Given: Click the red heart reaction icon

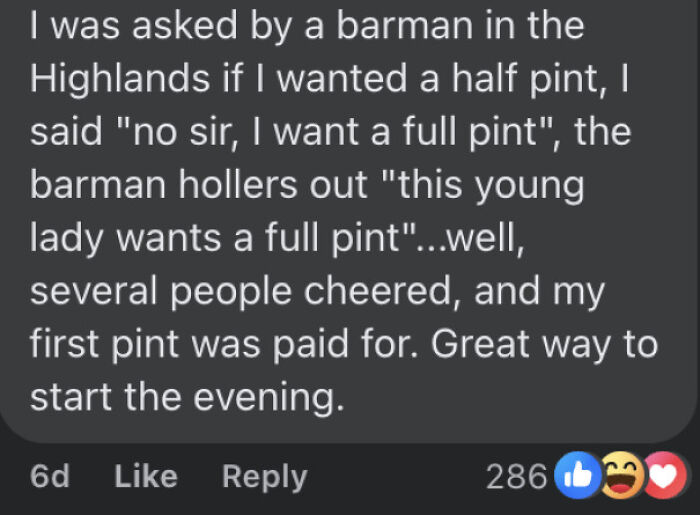Looking at the screenshot, I should (x=664, y=475).
